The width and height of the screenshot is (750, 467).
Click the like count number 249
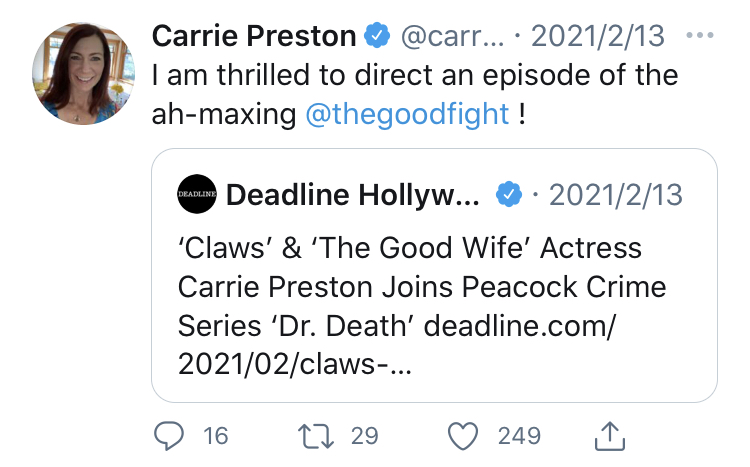pyautogui.click(x=519, y=436)
